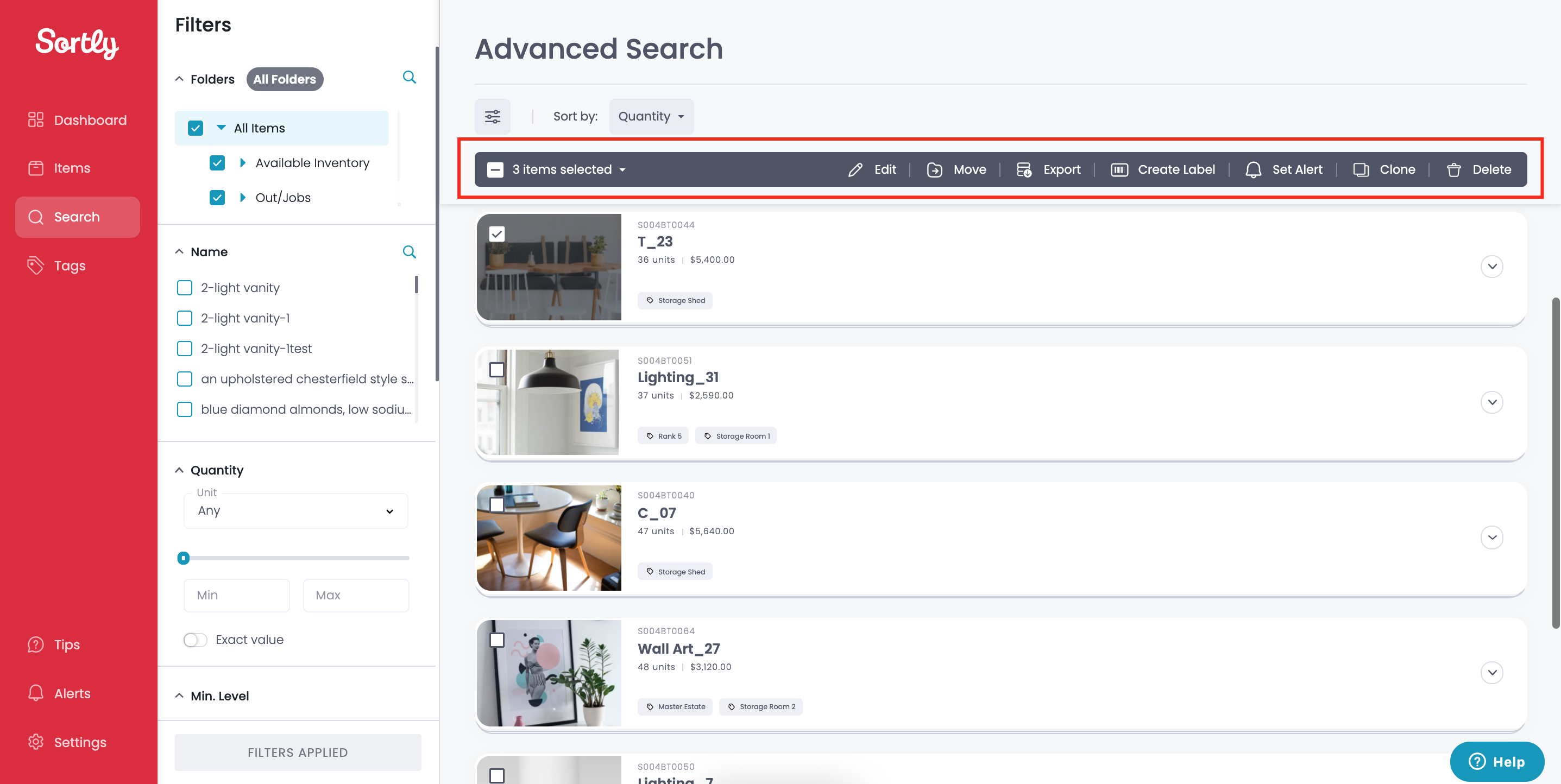Click the Move icon in toolbar
Screen dimensions: 1561x784
click(x=934, y=169)
